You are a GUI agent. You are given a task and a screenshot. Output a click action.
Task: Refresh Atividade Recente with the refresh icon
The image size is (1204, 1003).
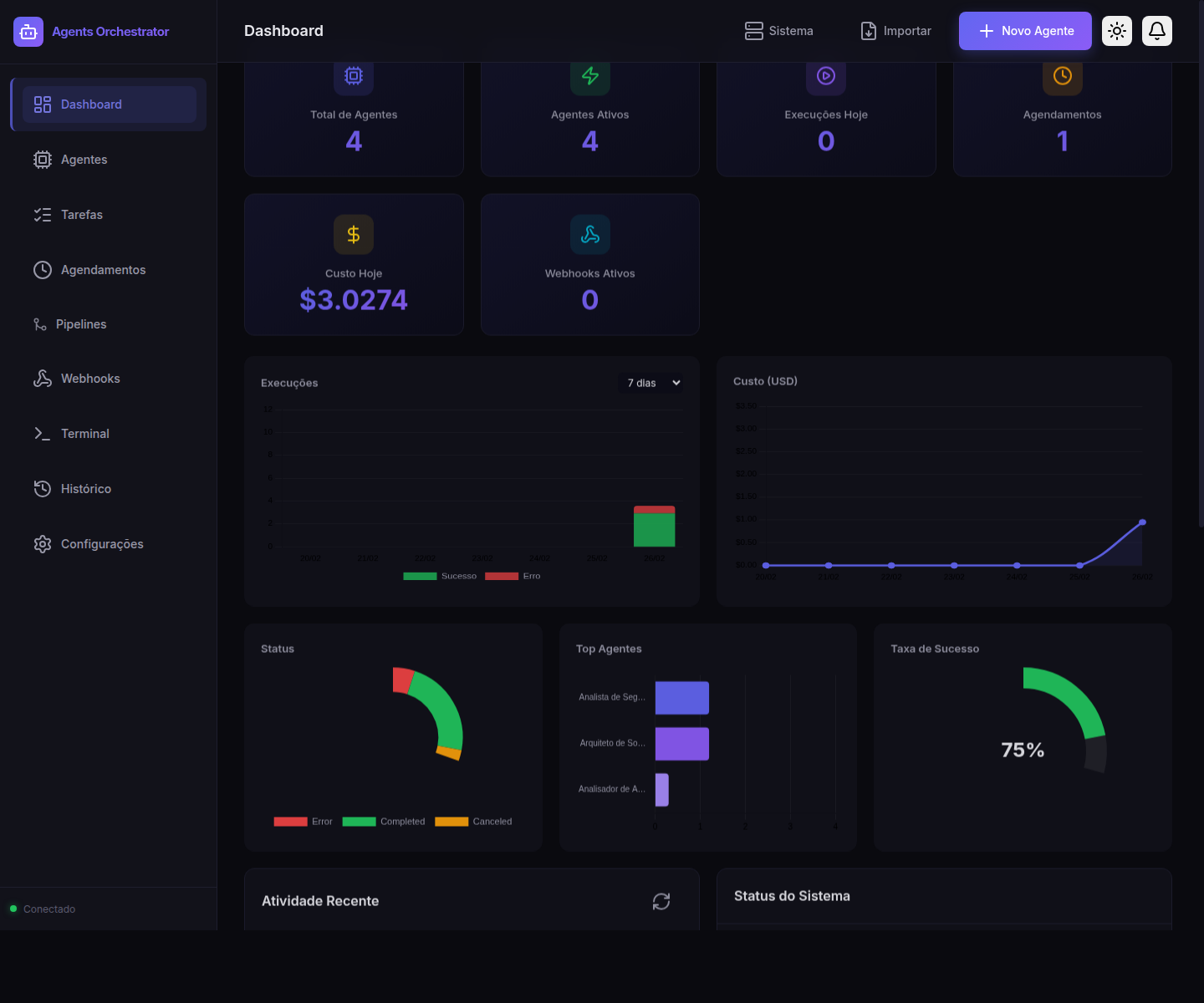[661, 902]
